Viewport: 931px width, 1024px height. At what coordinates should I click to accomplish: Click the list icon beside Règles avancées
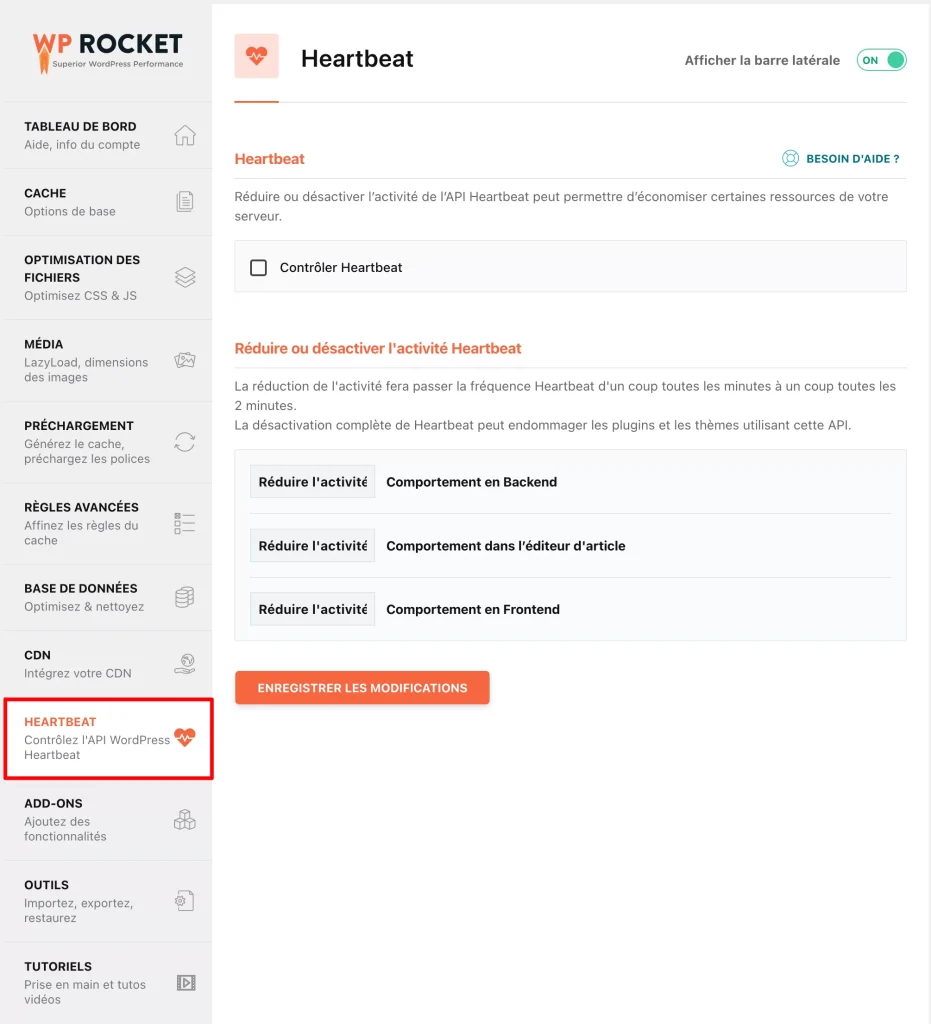pos(185,524)
